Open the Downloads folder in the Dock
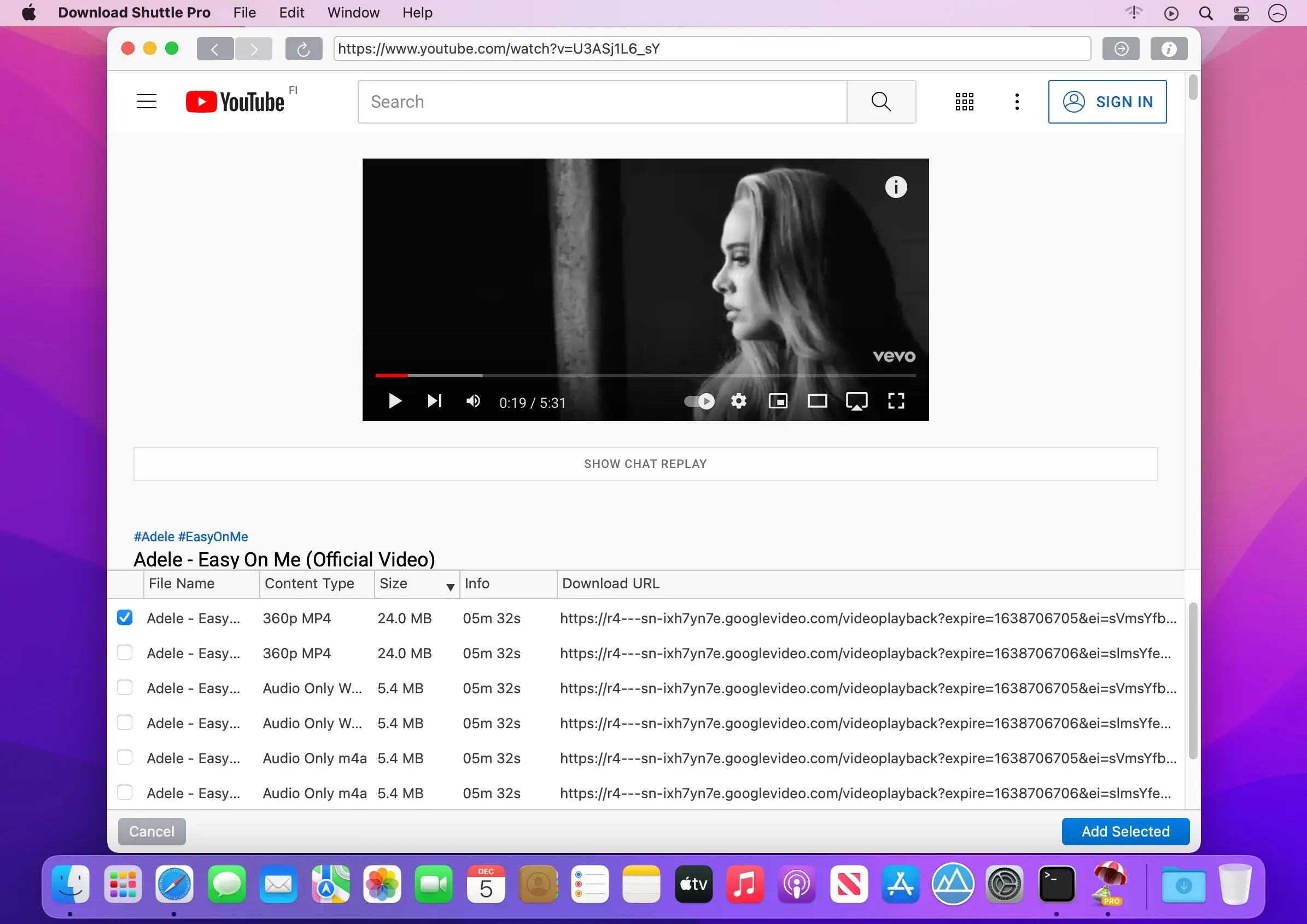The height and width of the screenshot is (924, 1307). click(1183, 884)
